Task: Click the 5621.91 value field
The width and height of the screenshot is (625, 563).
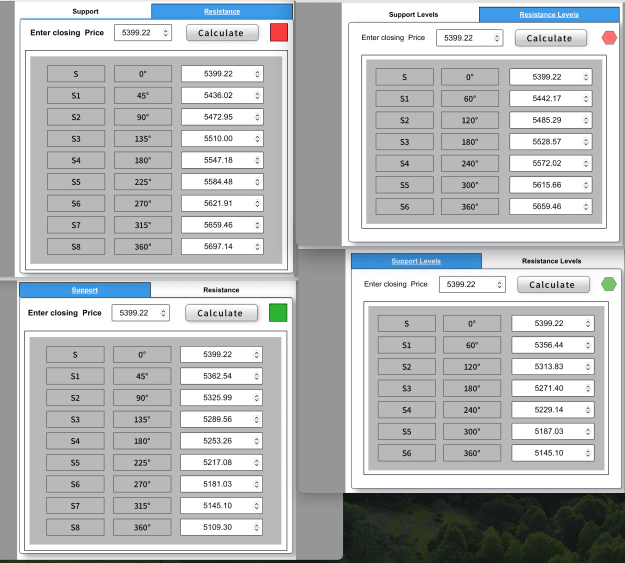Action: coord(222,203)
